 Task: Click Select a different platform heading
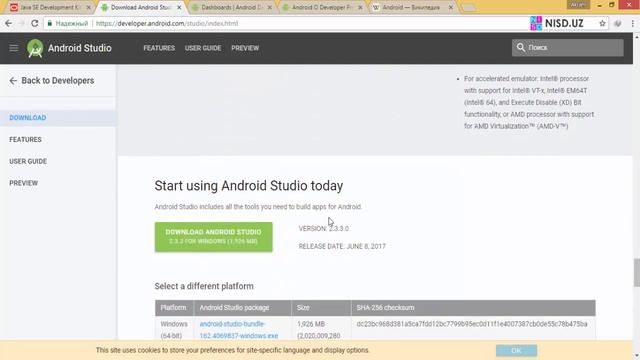[204, 286]
